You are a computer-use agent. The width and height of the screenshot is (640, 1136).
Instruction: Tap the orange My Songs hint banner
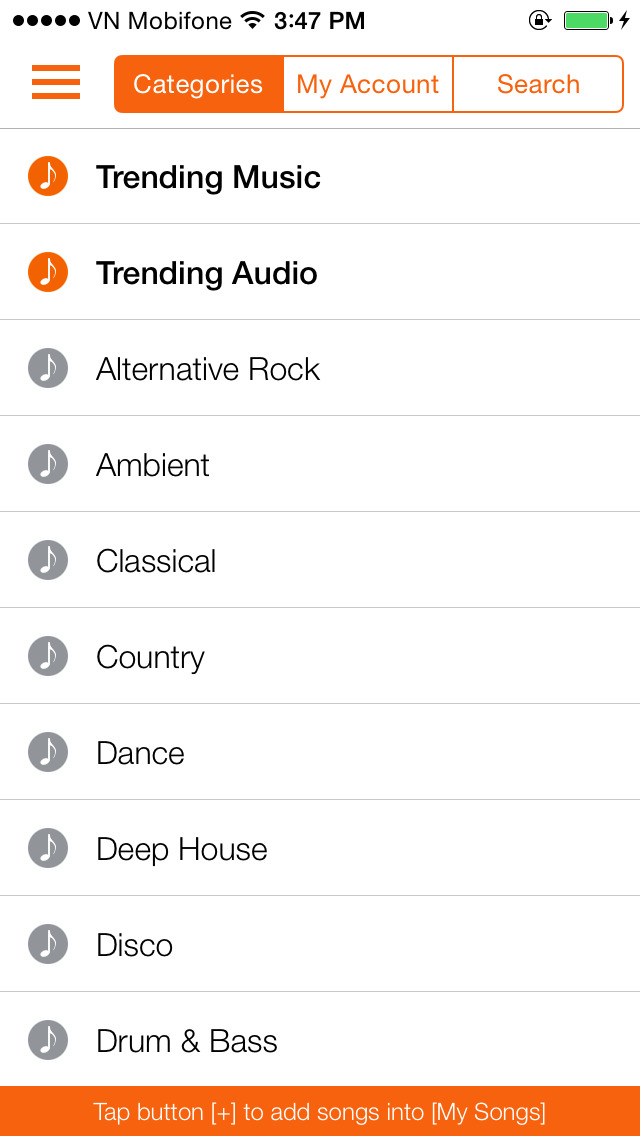[x=320, y=1111]
